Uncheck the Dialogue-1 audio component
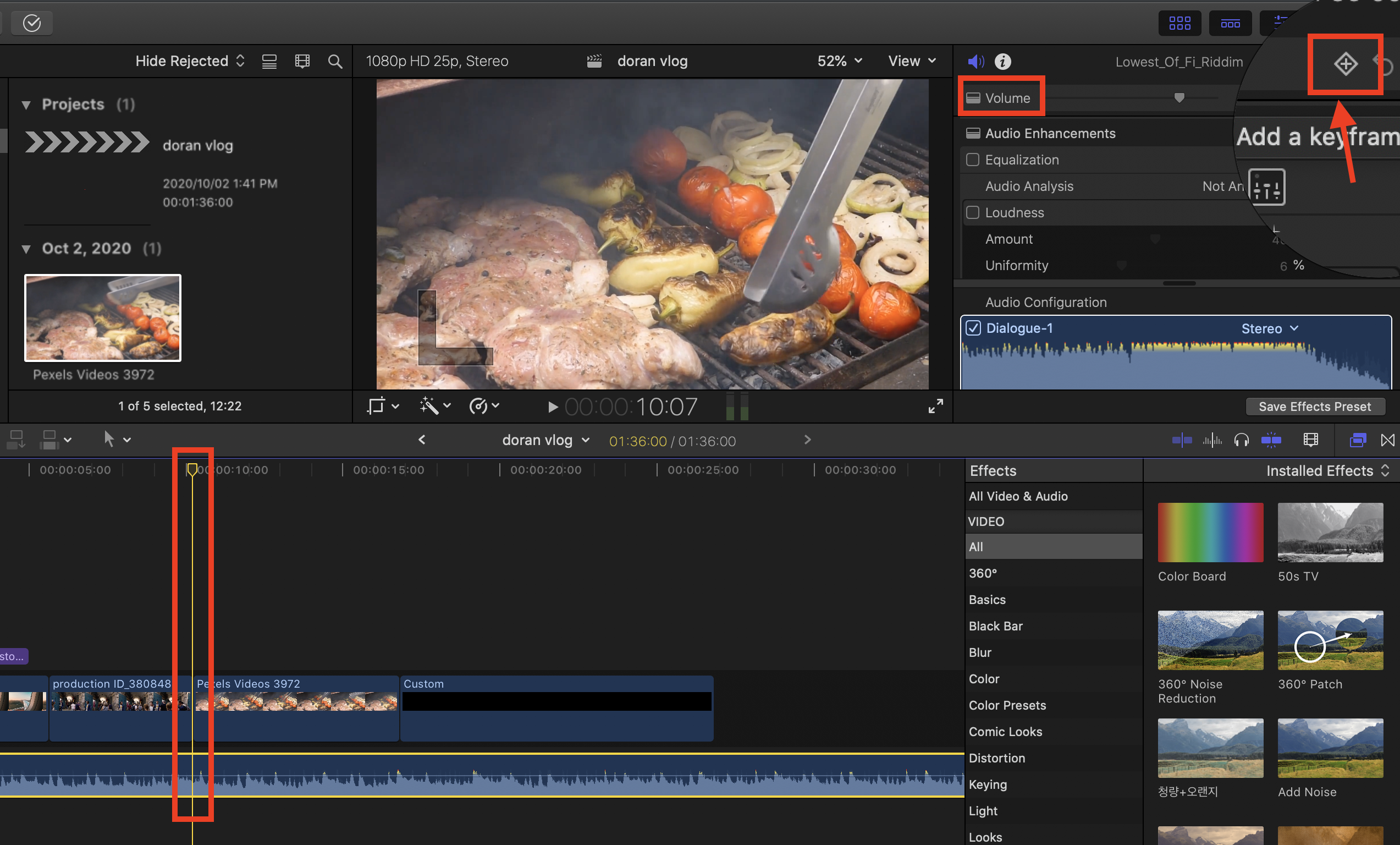Screen dimensions: 1400x845 [x=973, y=328]
